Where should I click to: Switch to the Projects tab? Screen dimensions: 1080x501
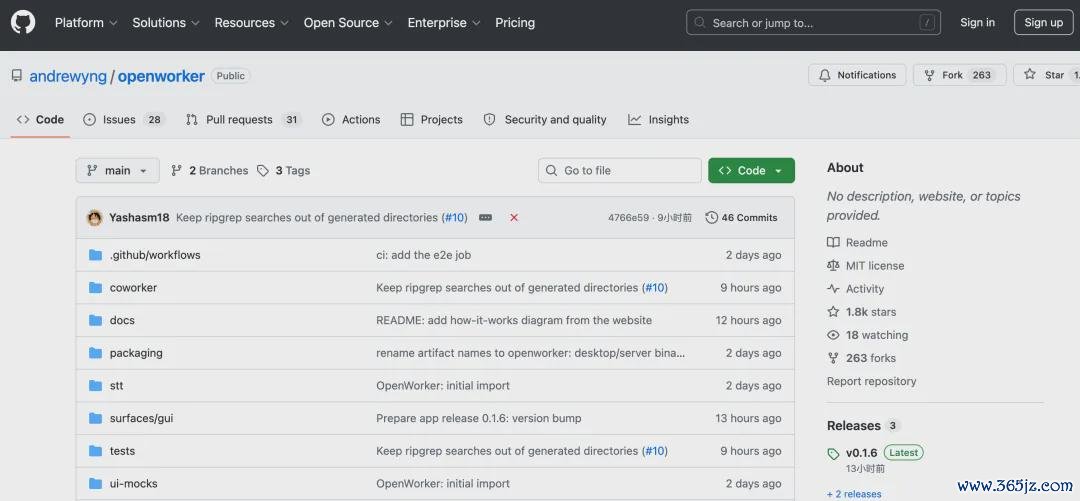(432, 120)
